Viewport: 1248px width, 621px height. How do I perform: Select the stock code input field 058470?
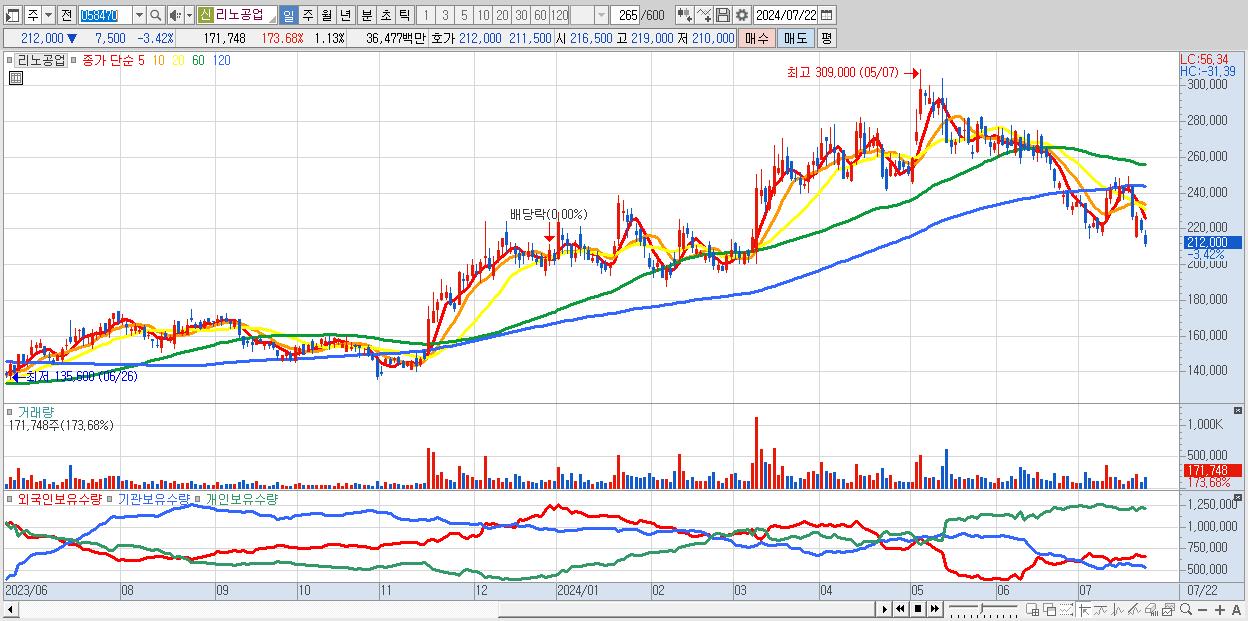pos(106,15)
